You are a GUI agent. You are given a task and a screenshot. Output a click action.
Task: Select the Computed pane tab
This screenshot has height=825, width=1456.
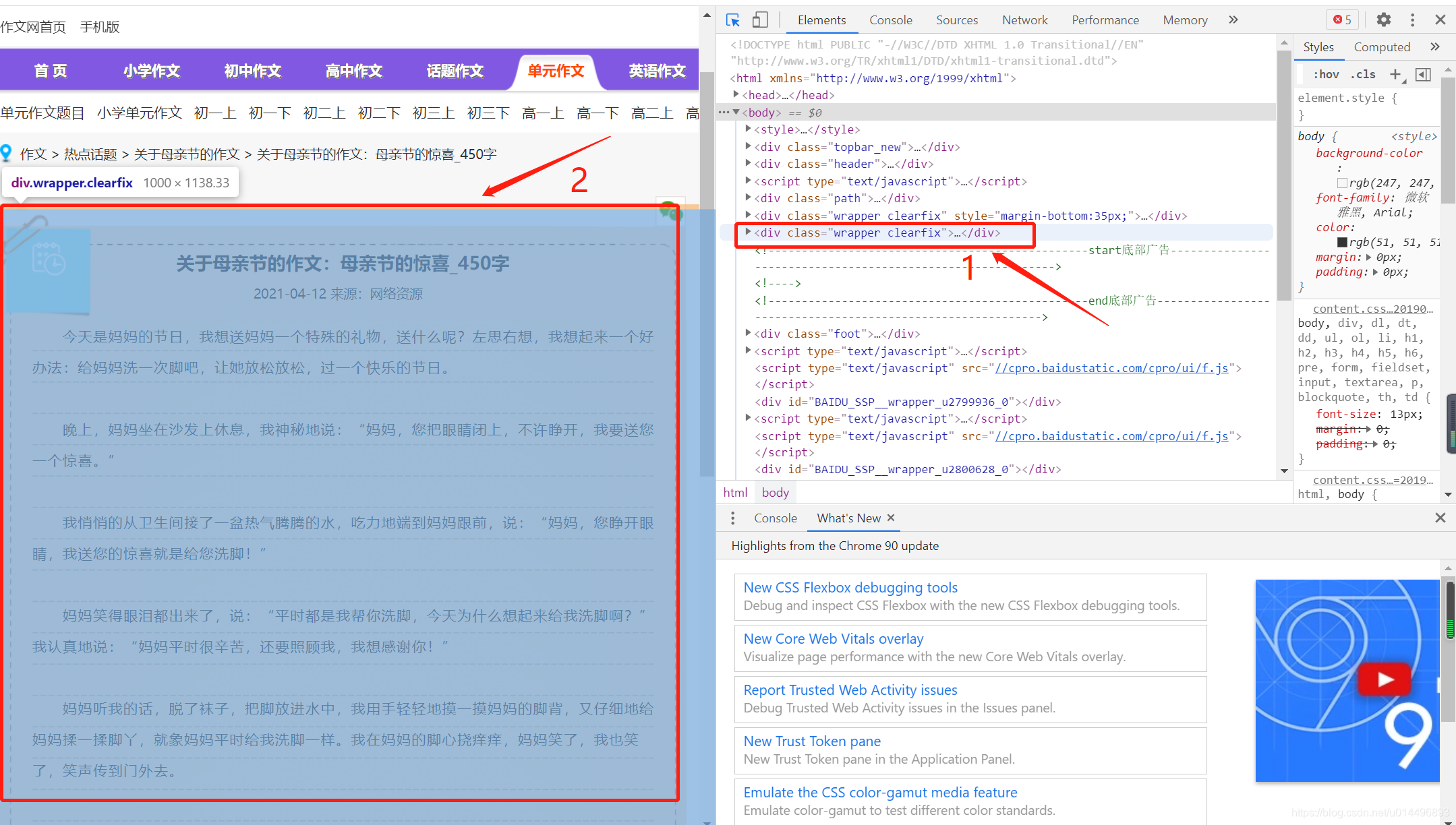(1382, 47)
